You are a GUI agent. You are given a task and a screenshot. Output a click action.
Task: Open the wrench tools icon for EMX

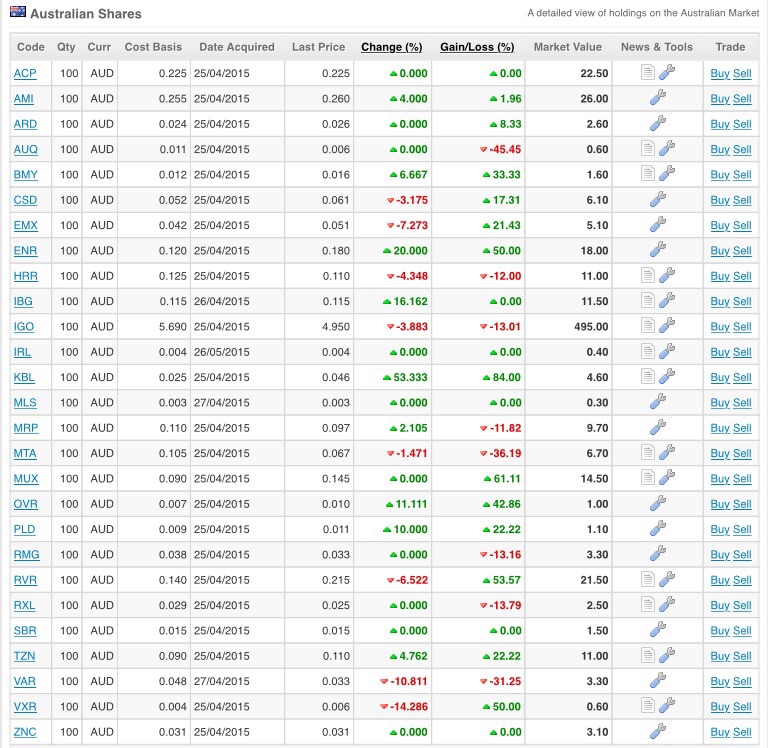tap(658, 225)
